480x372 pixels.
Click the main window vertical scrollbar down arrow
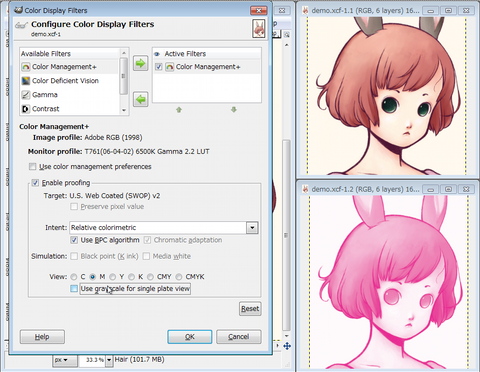click(287, 336)
